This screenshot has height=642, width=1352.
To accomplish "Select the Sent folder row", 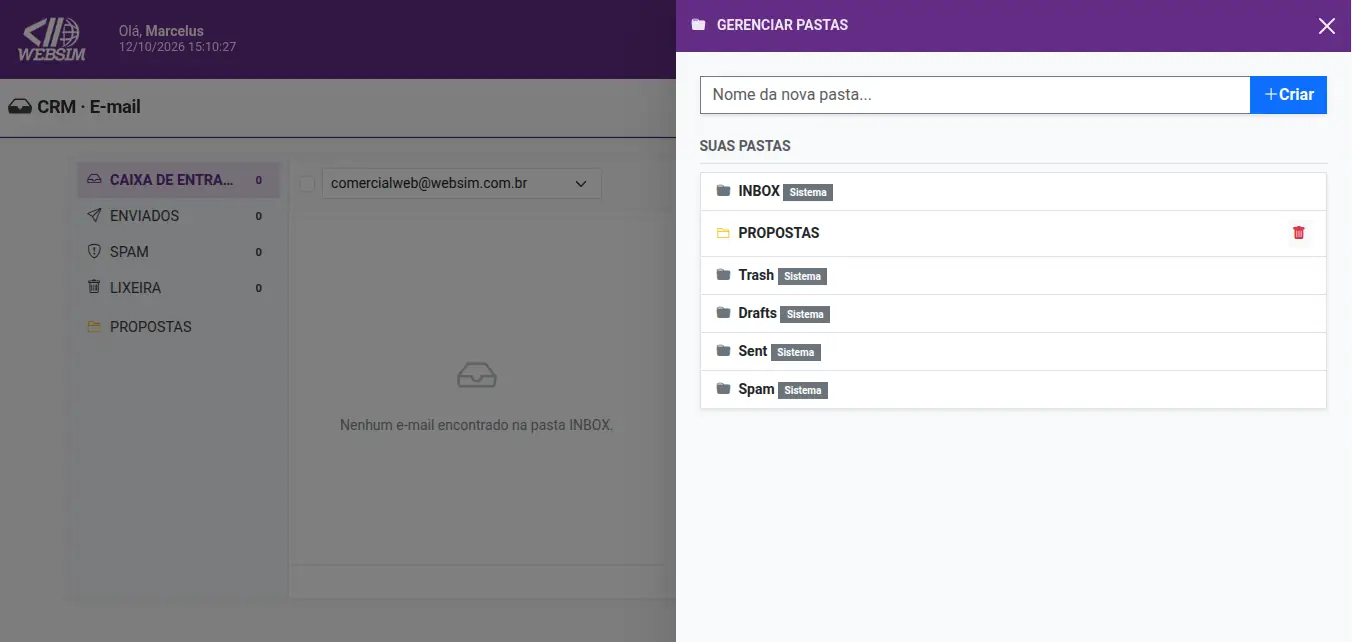I will [1013, 352].
